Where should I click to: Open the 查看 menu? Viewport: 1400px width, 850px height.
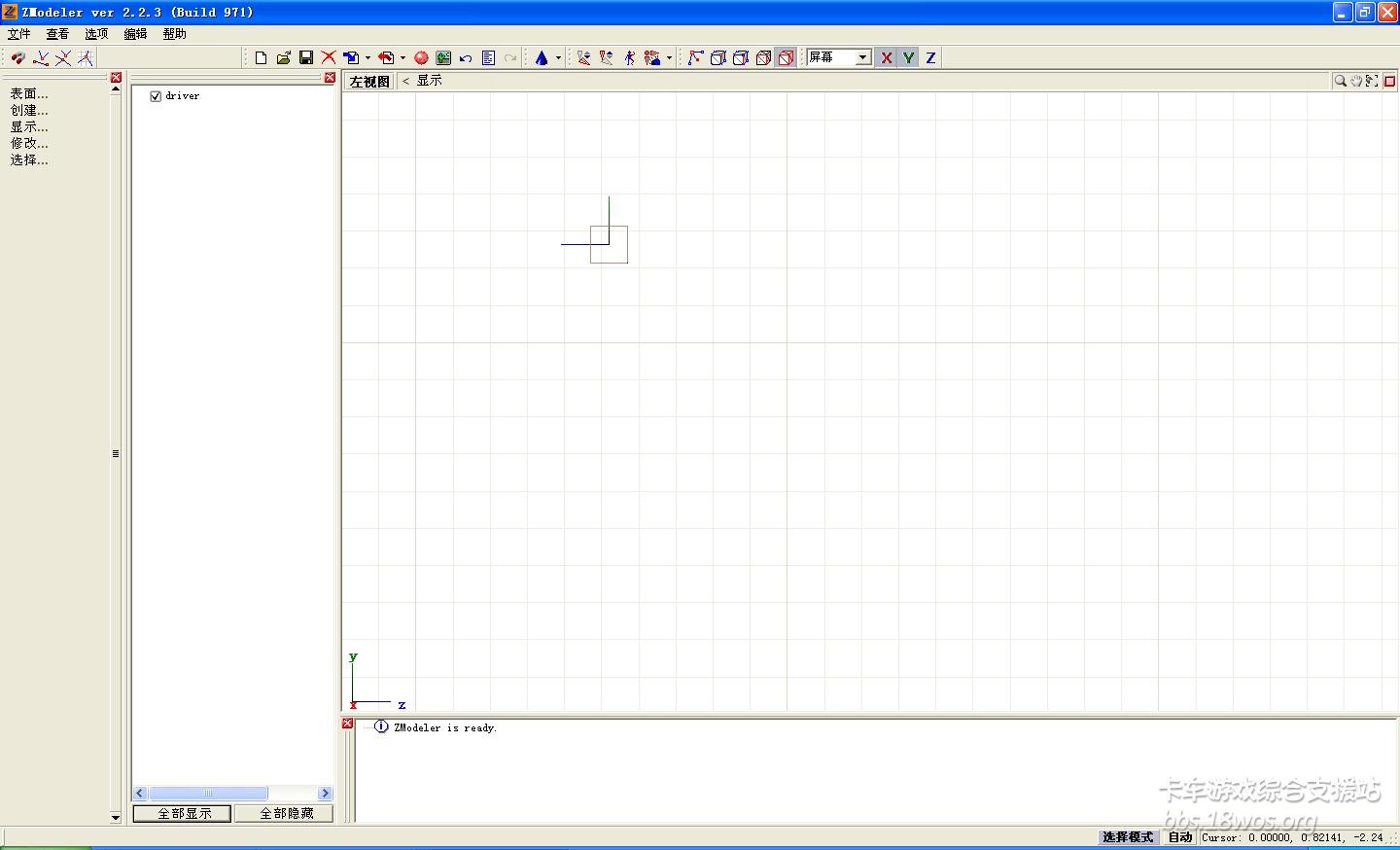pos(58,34)
